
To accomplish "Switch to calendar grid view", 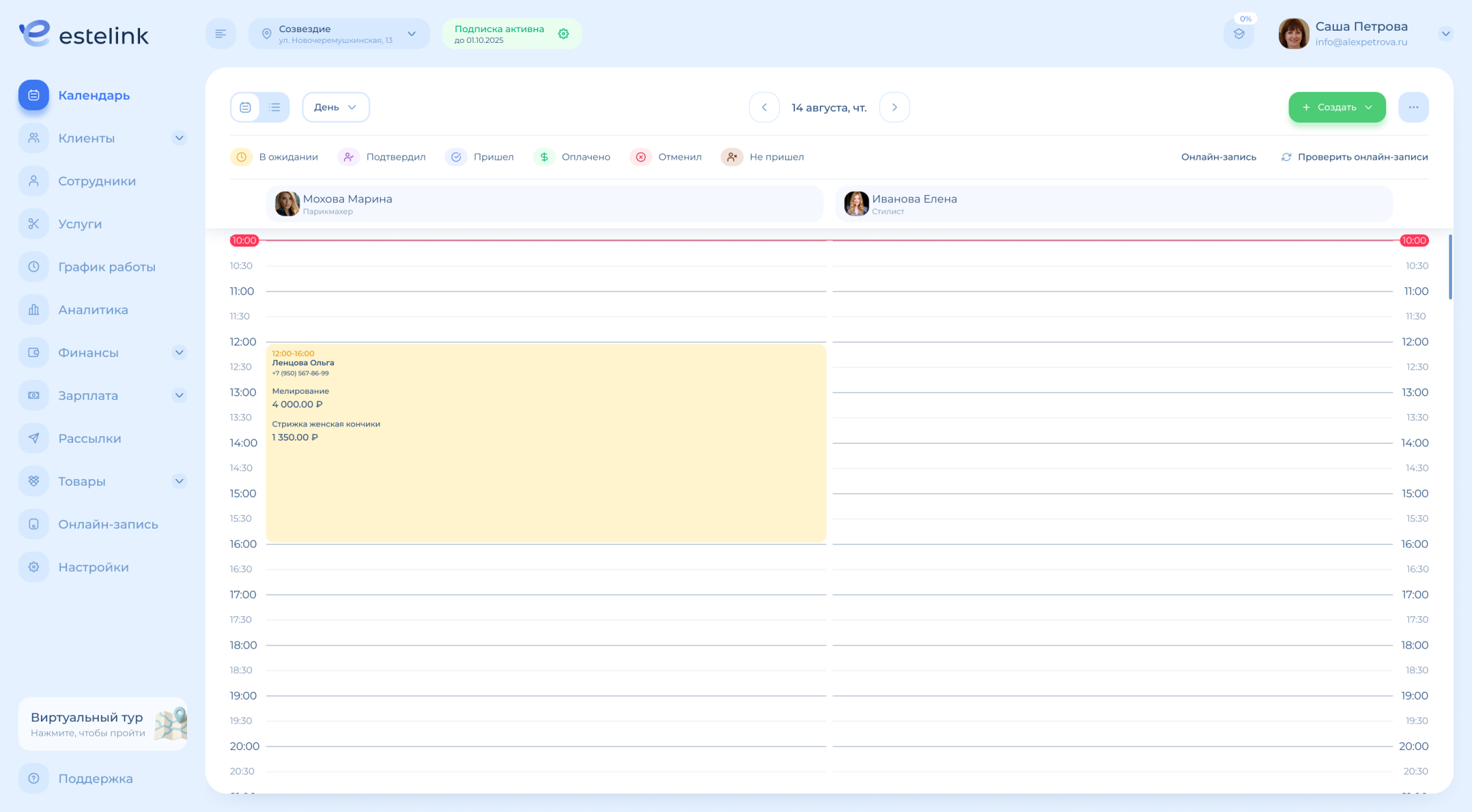I will coord(245,107).
